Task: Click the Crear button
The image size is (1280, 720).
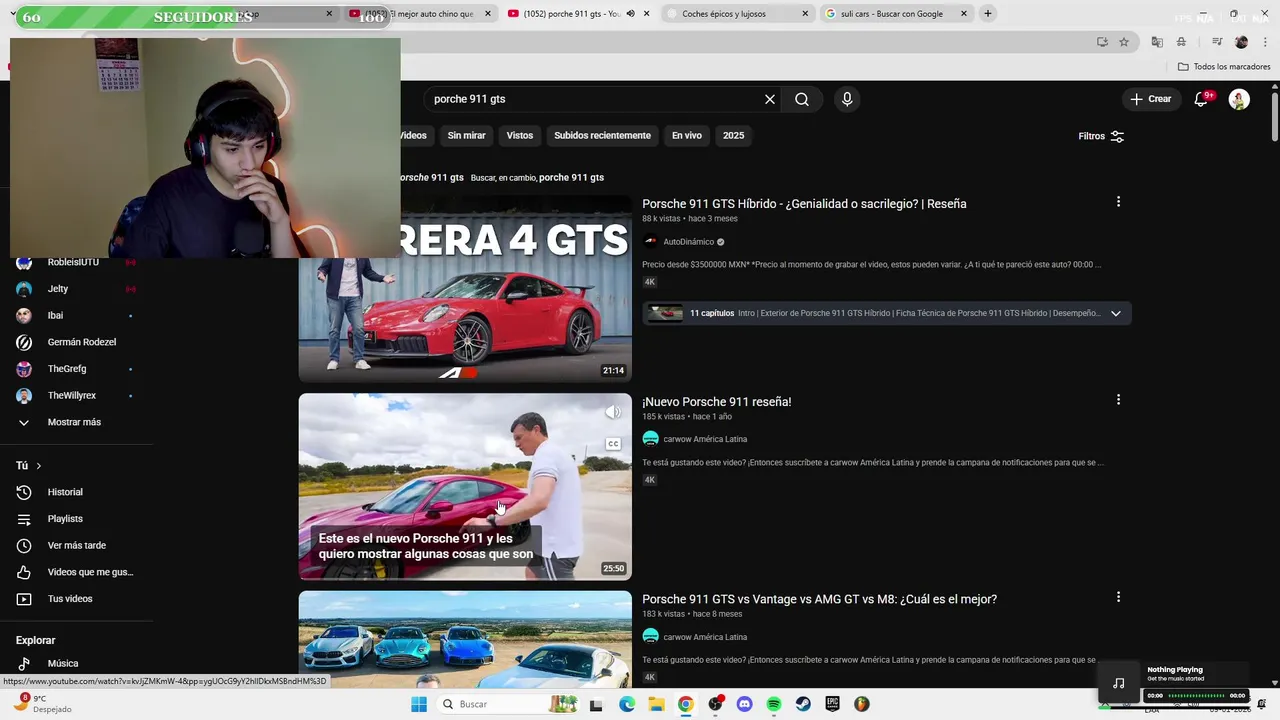Action: click(x=1150, y=99)
